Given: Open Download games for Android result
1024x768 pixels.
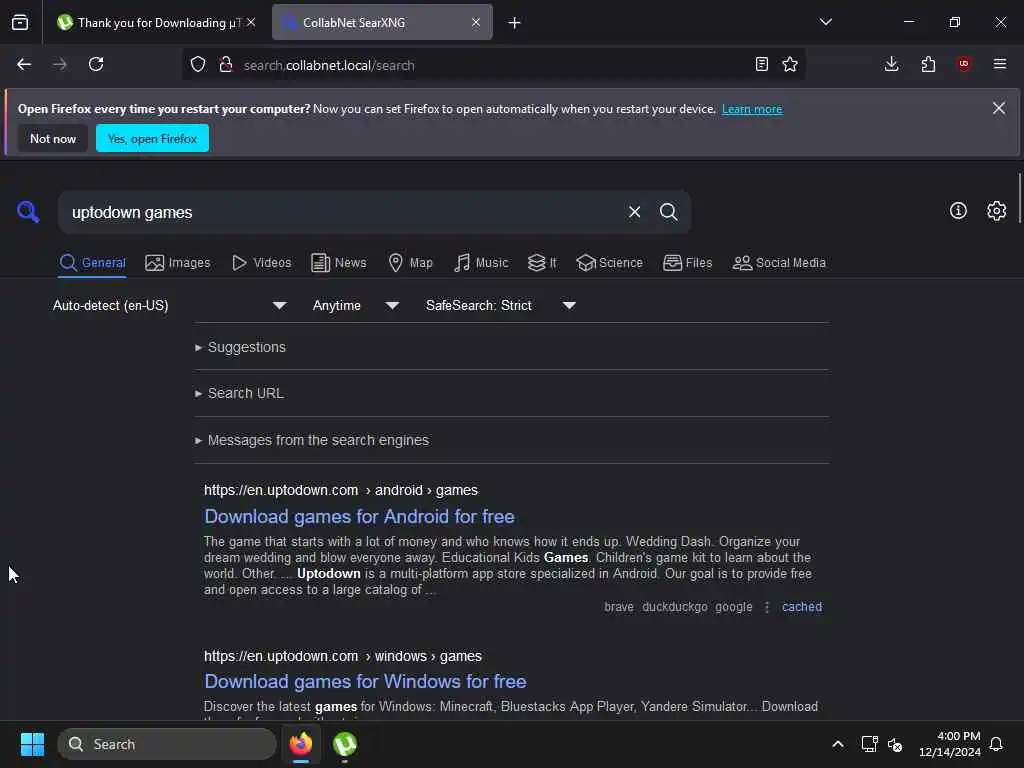Looking at the screenshot, I should point(359,517).
